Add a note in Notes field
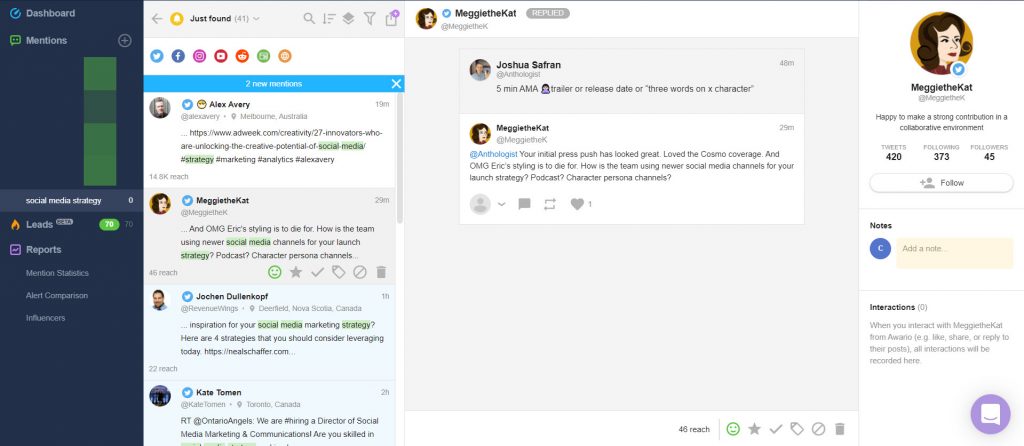Viewport: 1024px width, 446px height. (954, 253)
